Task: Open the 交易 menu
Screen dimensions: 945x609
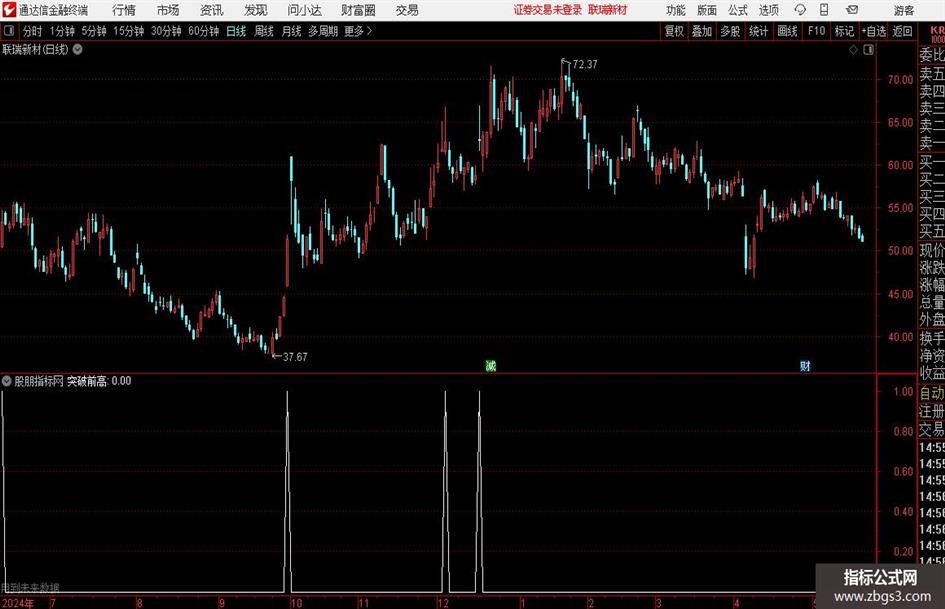Action: [x=407, y=10]
